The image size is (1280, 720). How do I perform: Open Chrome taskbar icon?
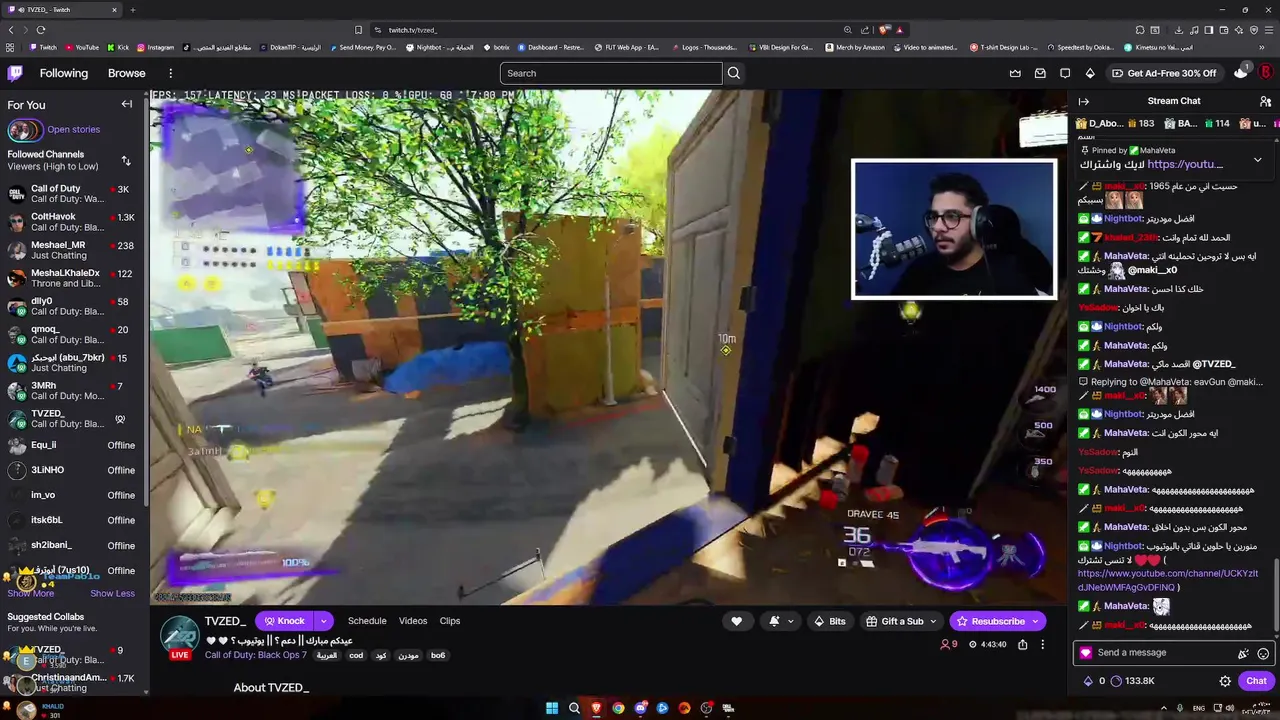[x=618, y=708]
